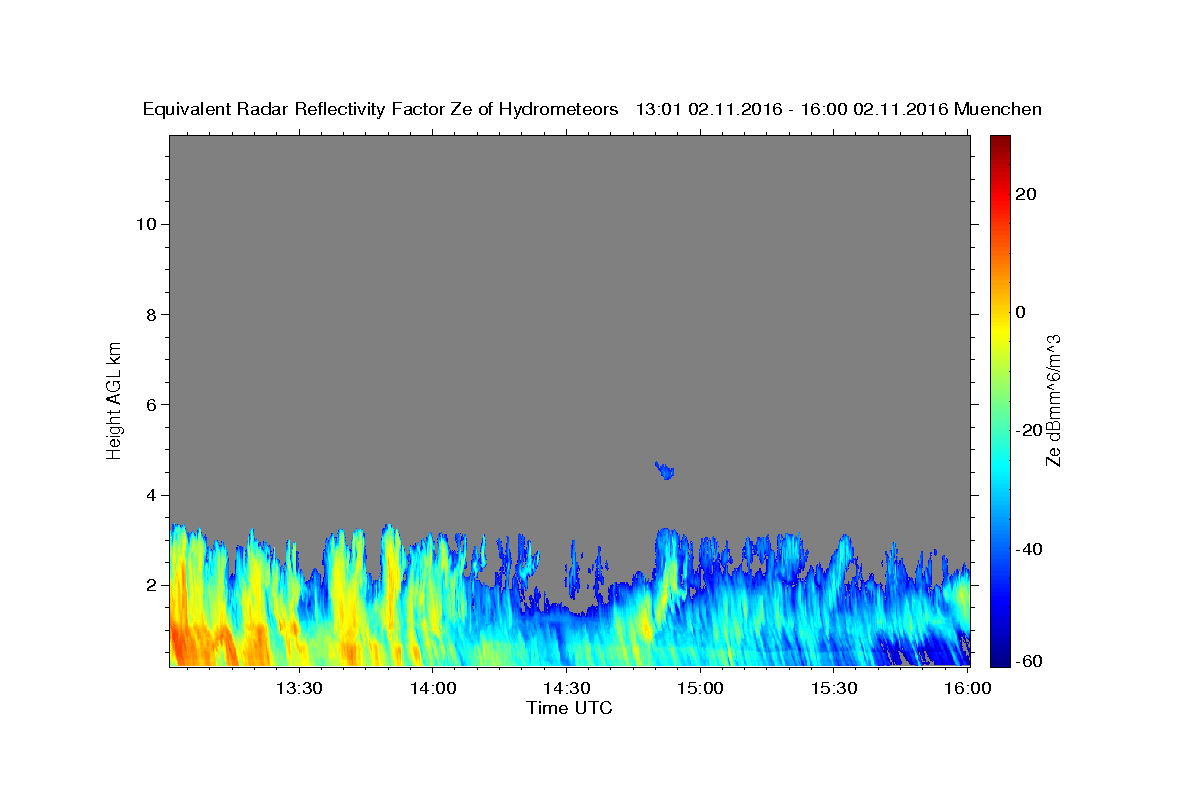Click the colorbar's 20 value label
The width and height of the screenshot is (1200, 800).
tap(1024, 194)
